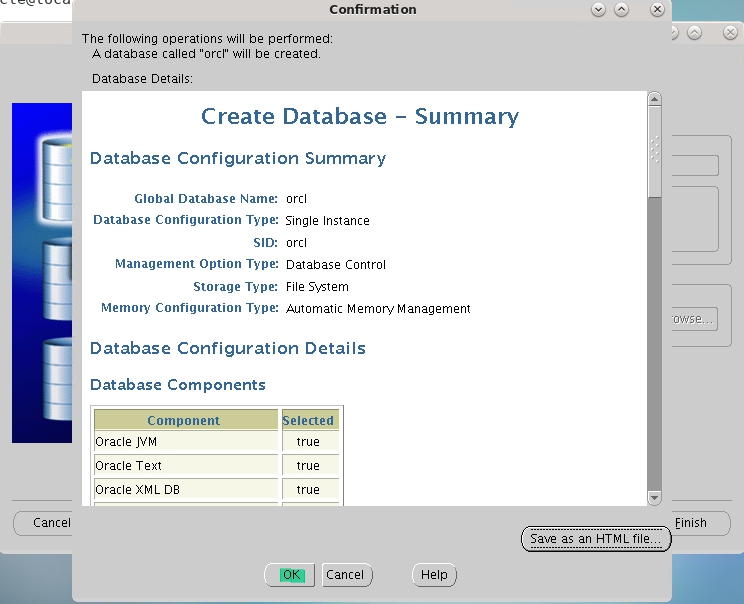Click the empty input field in the background wizard
Screen dimensions: 744x604
point(695,166)
